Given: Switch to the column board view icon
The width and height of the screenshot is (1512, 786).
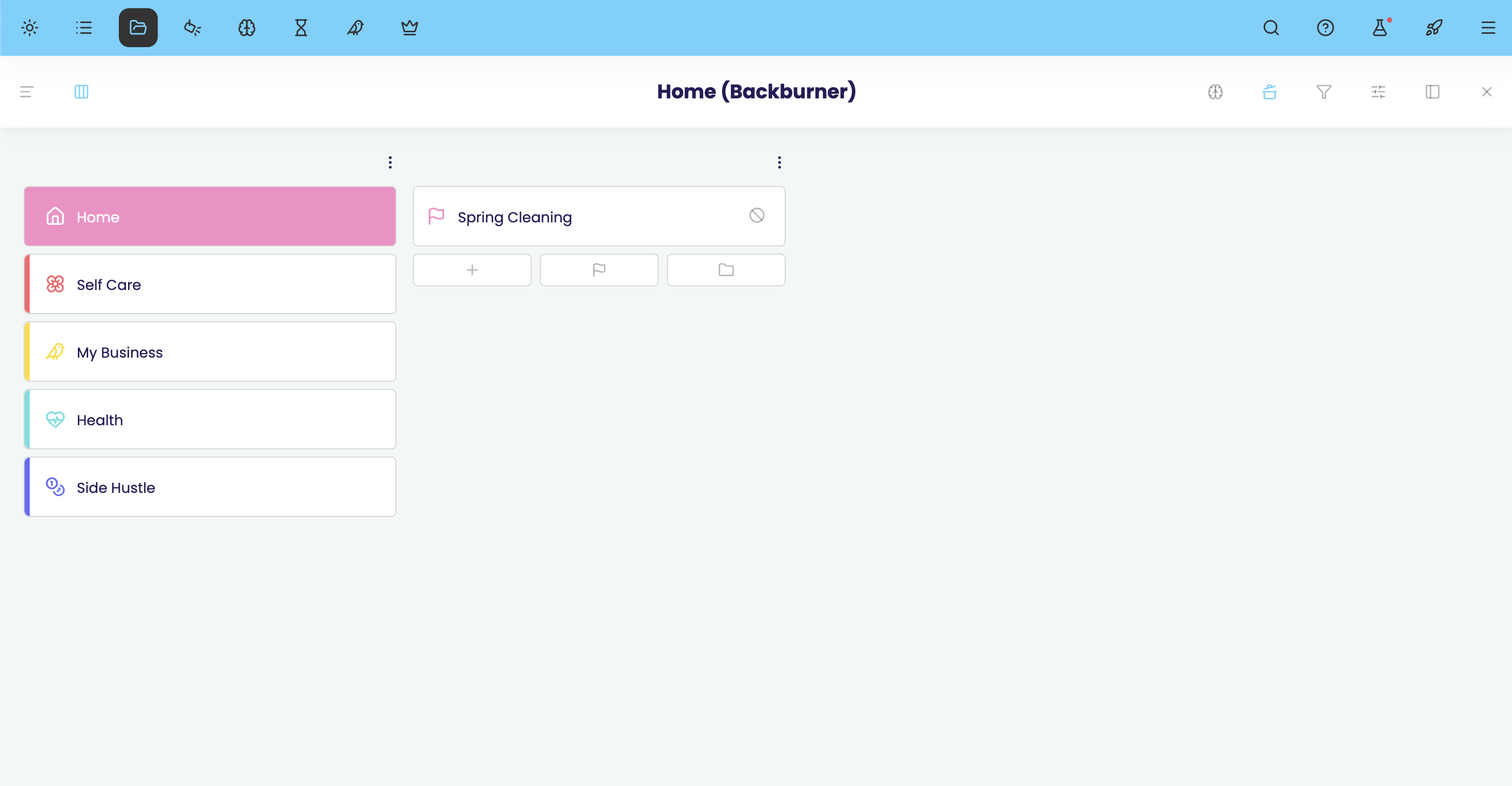Looking at the screenshot, I should [x=81, y=92].
